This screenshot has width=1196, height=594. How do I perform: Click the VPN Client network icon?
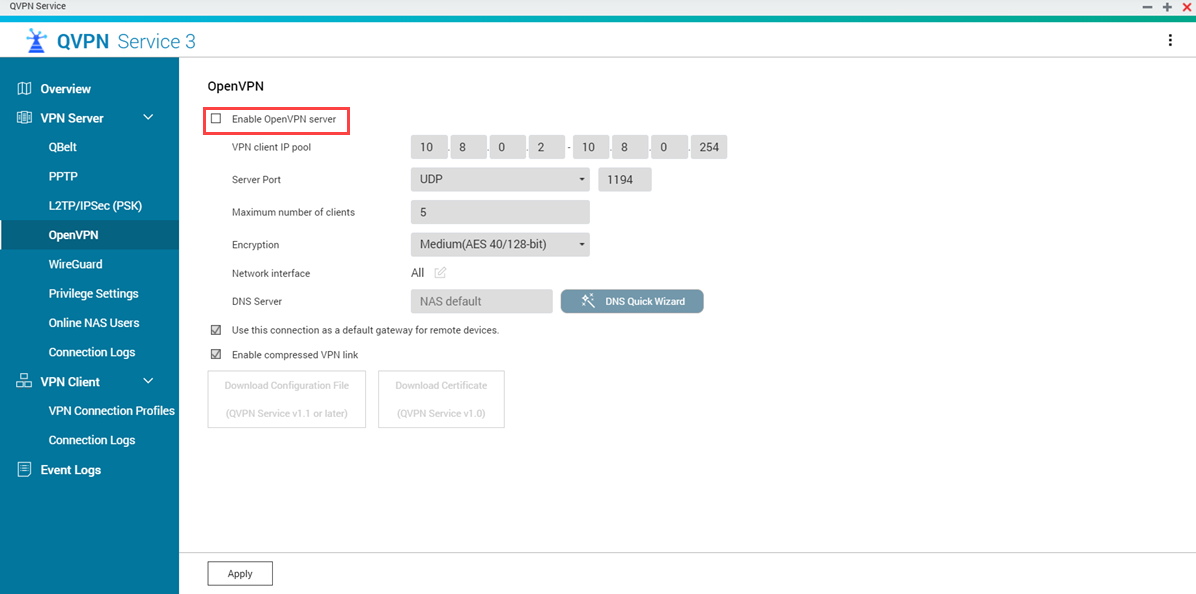click(24, 381)
